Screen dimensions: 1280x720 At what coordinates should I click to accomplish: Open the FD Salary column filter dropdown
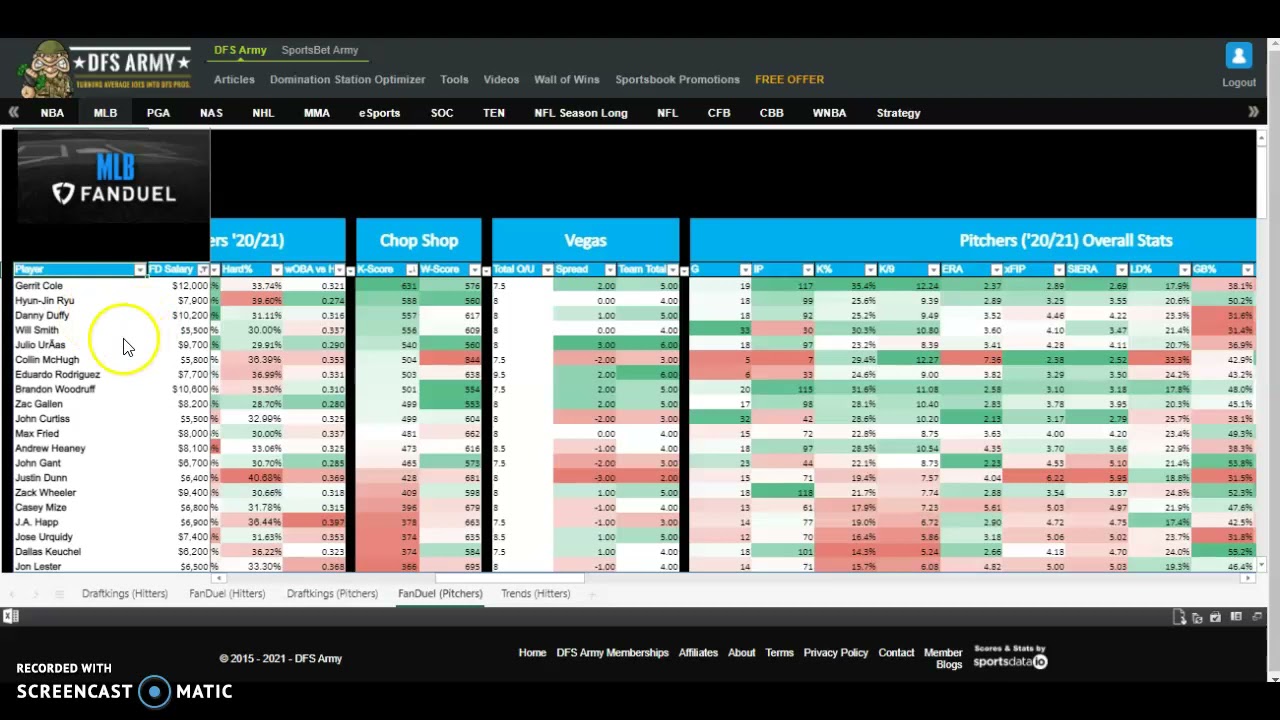click(203, 270)
